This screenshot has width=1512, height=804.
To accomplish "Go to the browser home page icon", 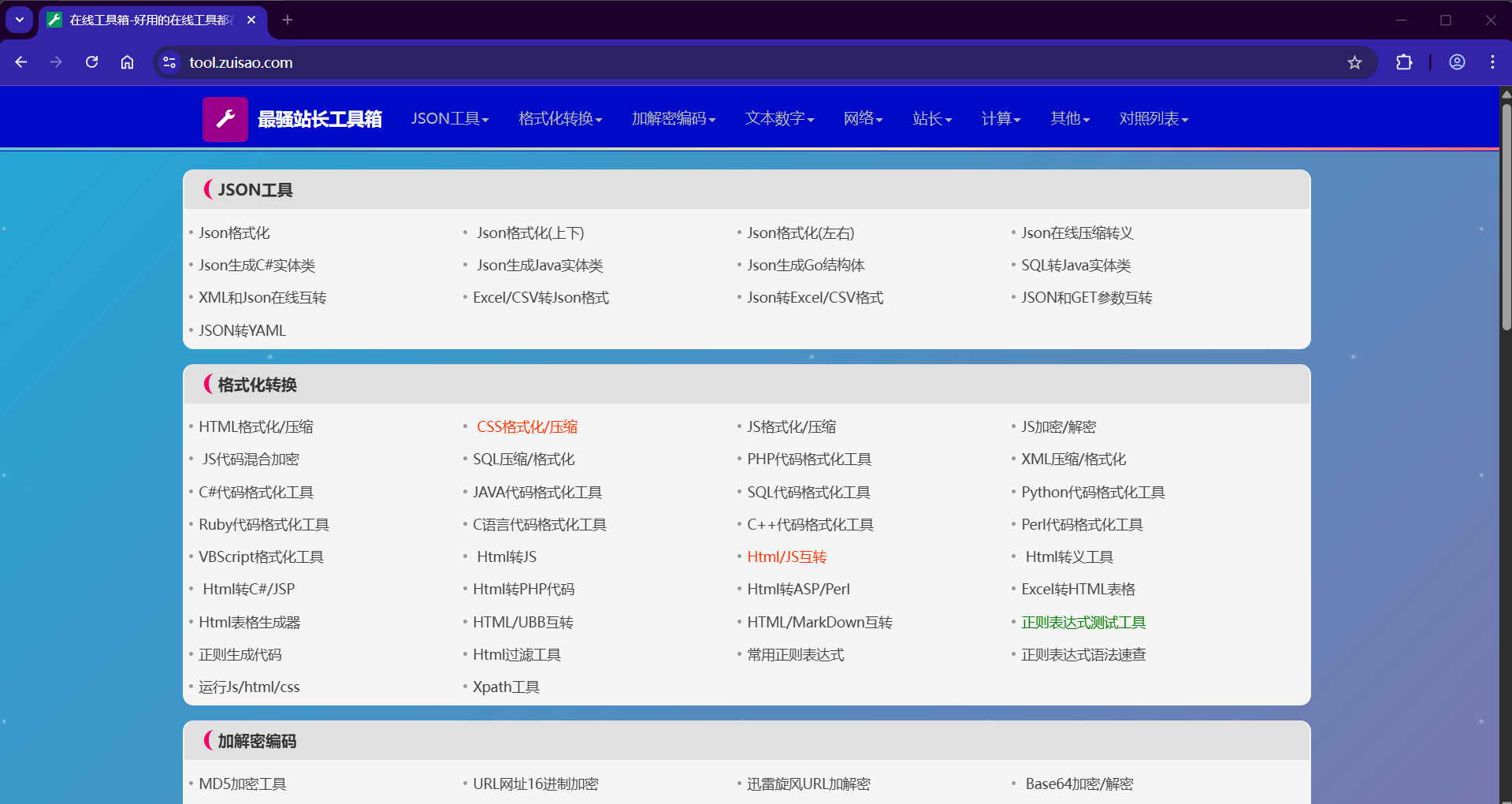I will click(127, 62).
